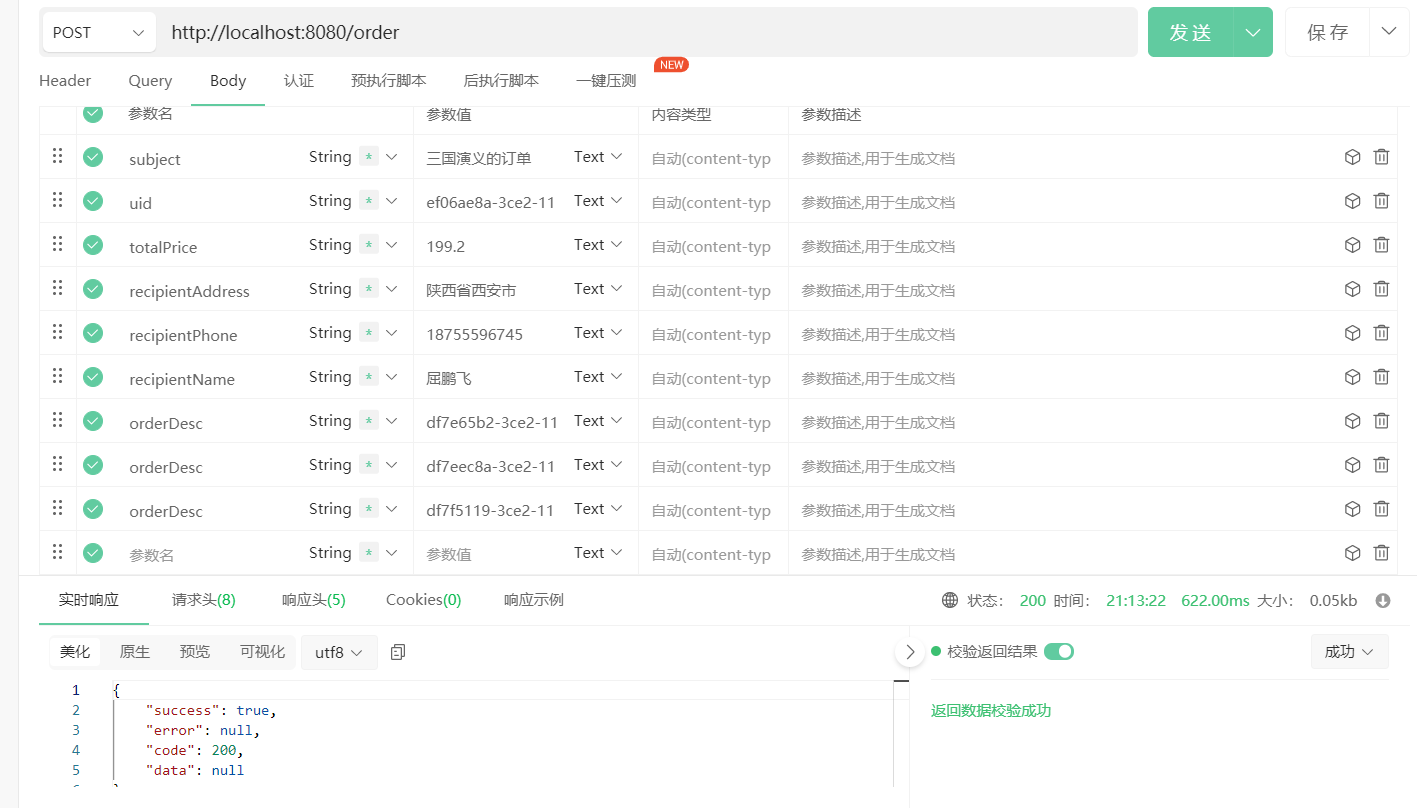Grab the drag handle of subject row

[x=57, y=156]
